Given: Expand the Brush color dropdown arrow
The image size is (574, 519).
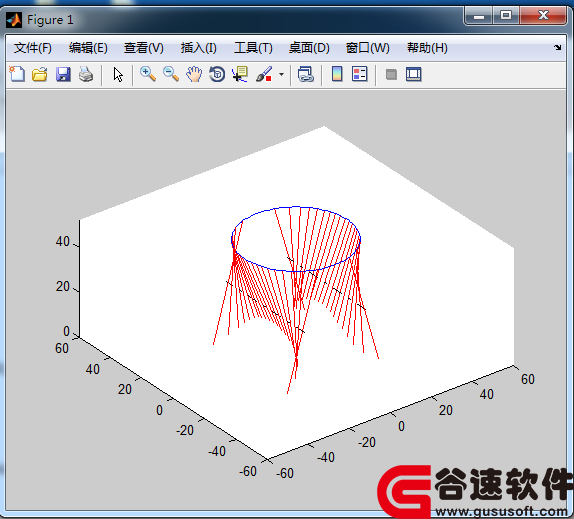Looking at the screenshot, I should (x=281, y=74).
